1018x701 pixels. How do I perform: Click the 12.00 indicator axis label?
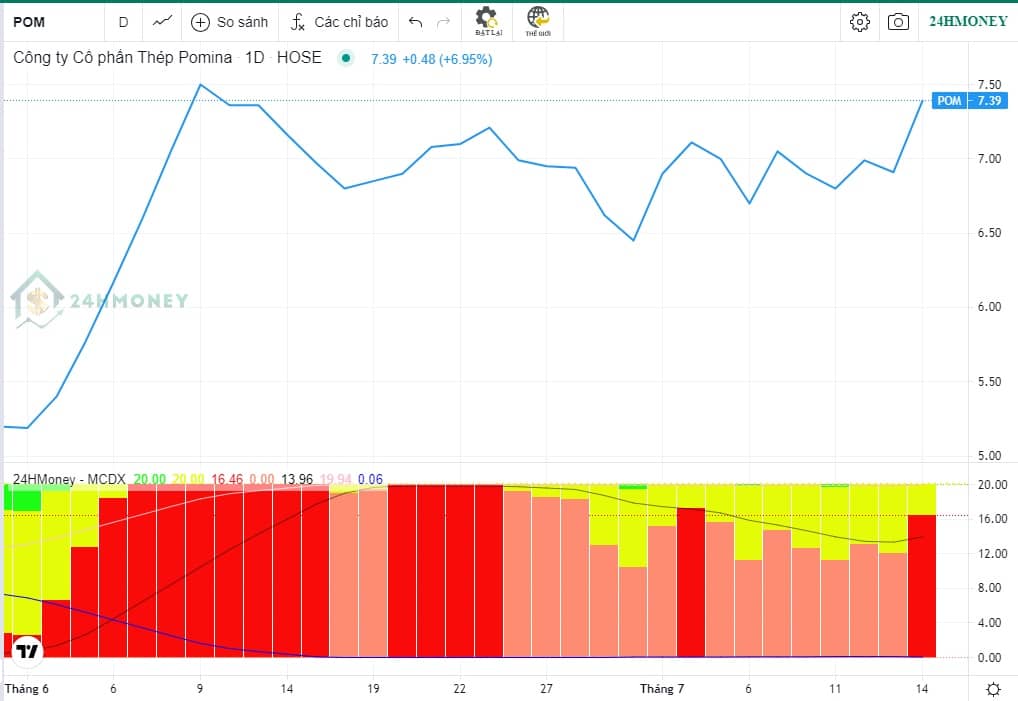992,554
